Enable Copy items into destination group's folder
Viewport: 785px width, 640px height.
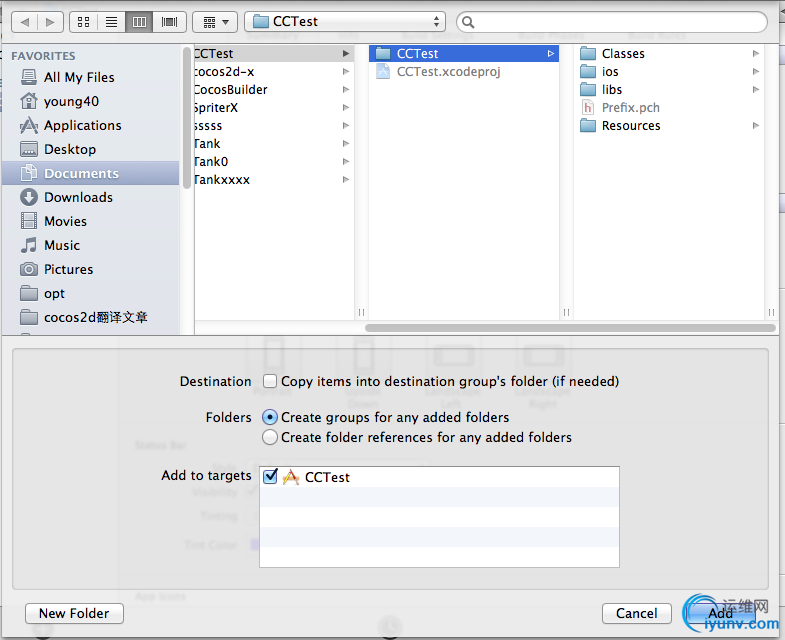point(270,381)
